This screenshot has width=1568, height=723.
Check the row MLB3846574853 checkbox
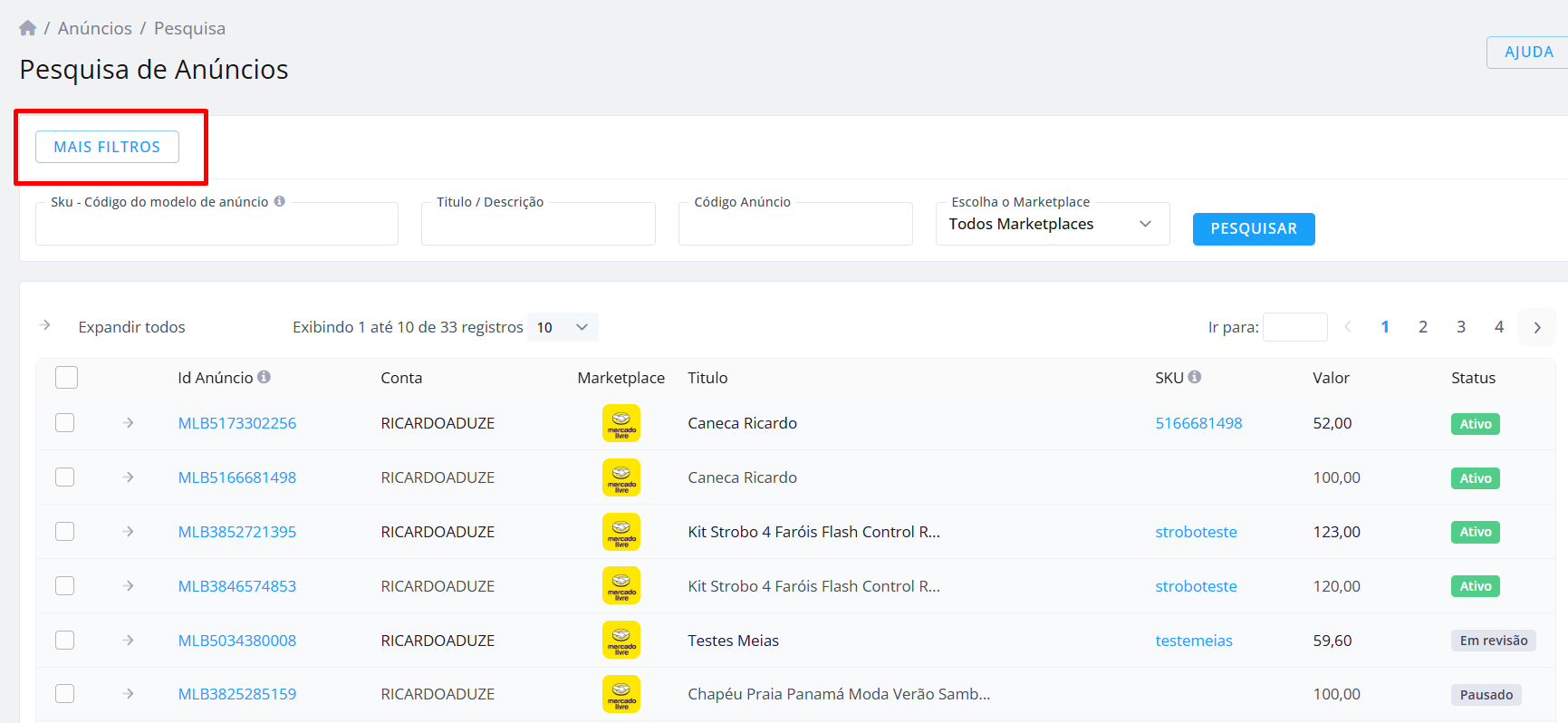pos(65,586)
